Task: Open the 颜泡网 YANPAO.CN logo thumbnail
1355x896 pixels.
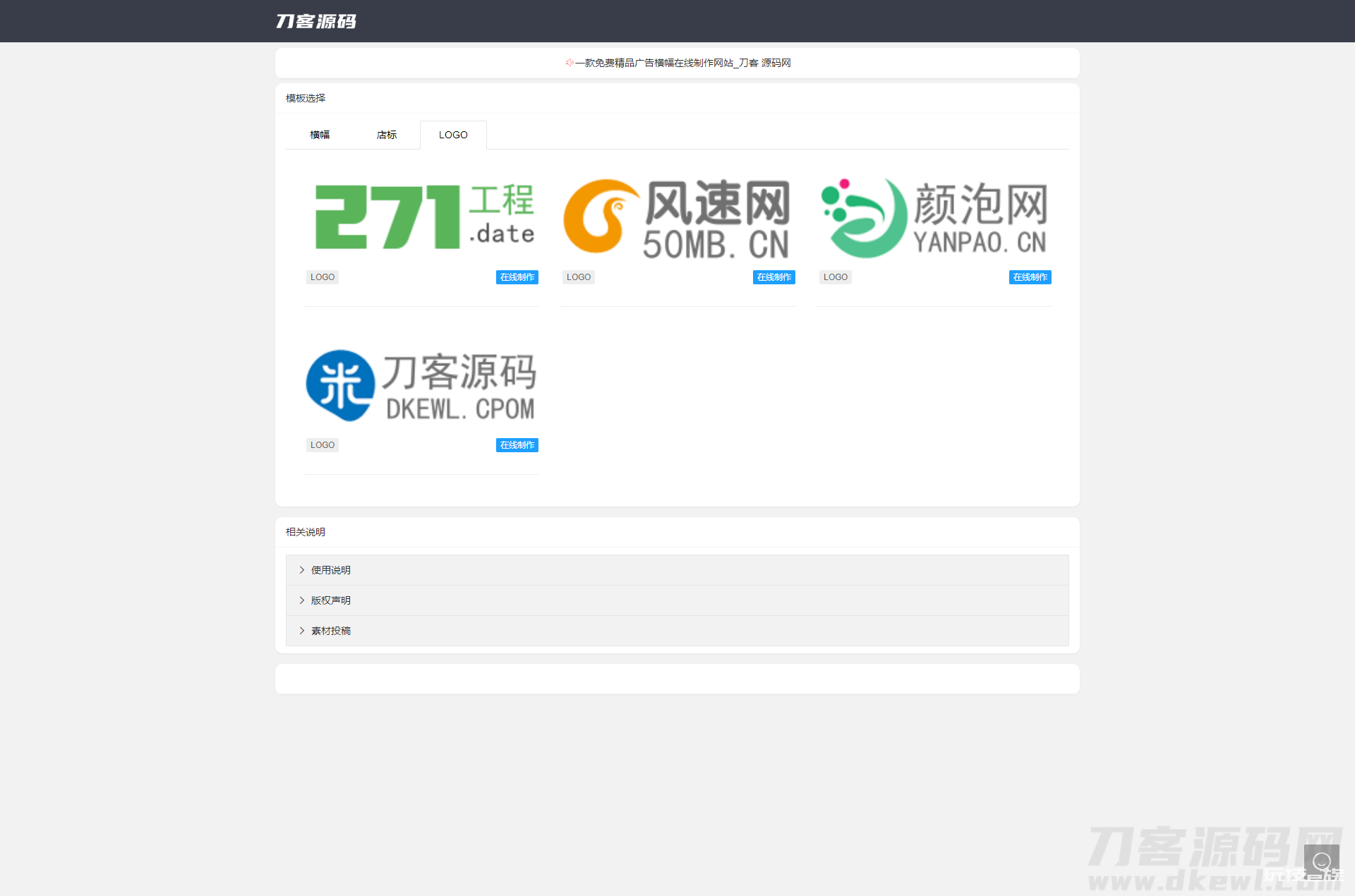Action: [934, 217]
